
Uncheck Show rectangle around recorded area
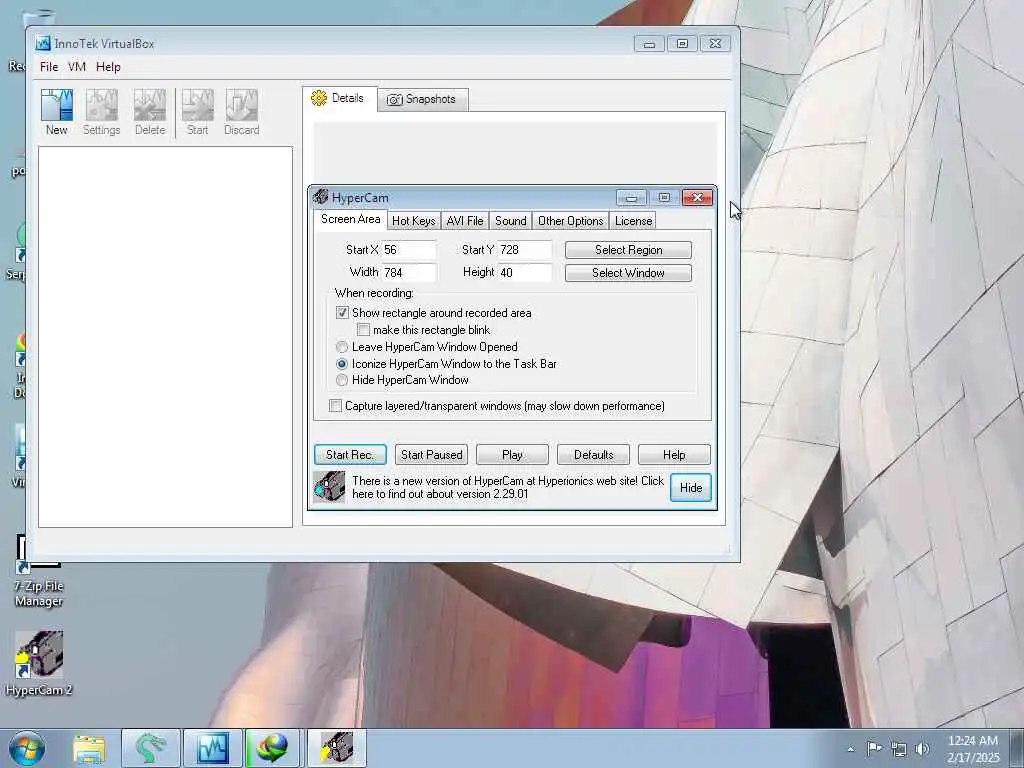pos(342,313)
